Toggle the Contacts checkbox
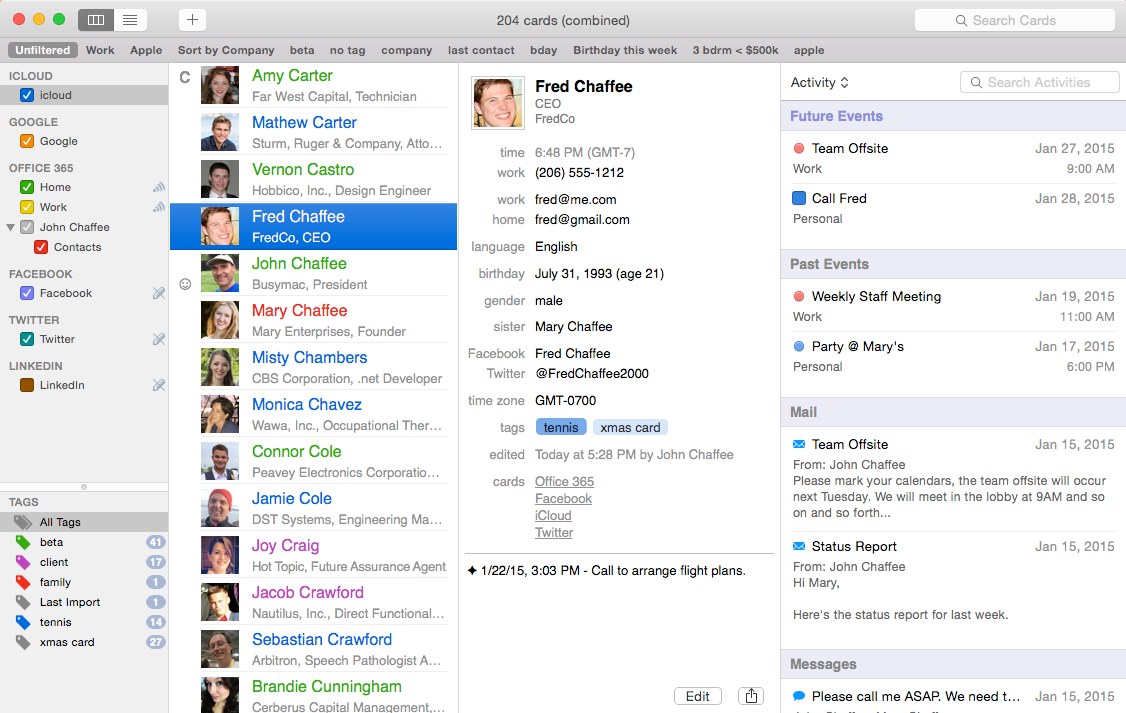 (41, 247)
